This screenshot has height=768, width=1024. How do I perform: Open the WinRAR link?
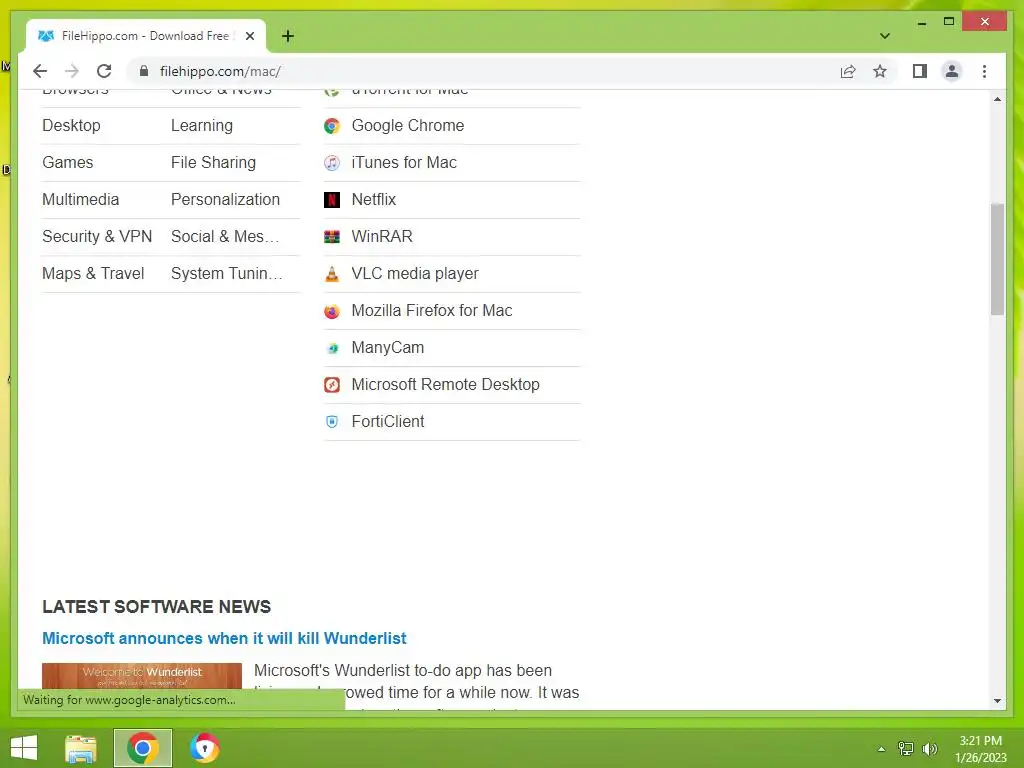click(x=382, y=236)
